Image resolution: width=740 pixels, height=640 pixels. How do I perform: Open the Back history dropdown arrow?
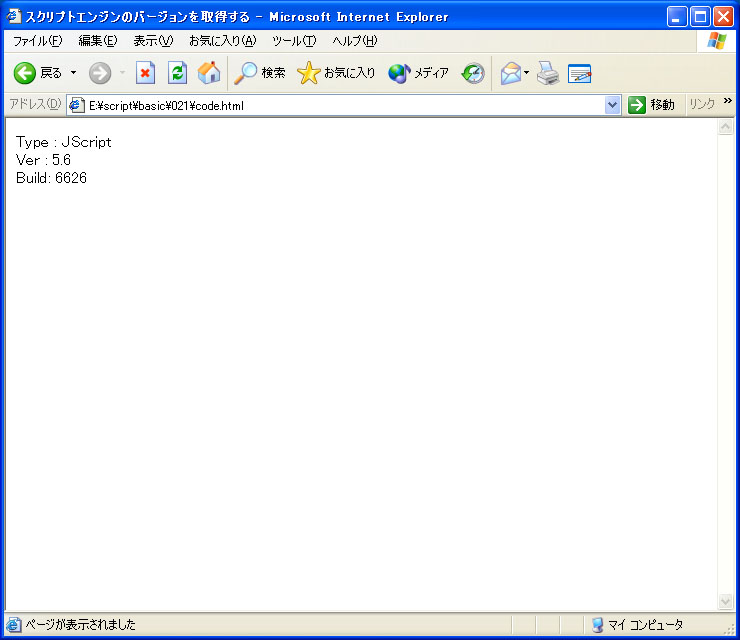[73, 73]
